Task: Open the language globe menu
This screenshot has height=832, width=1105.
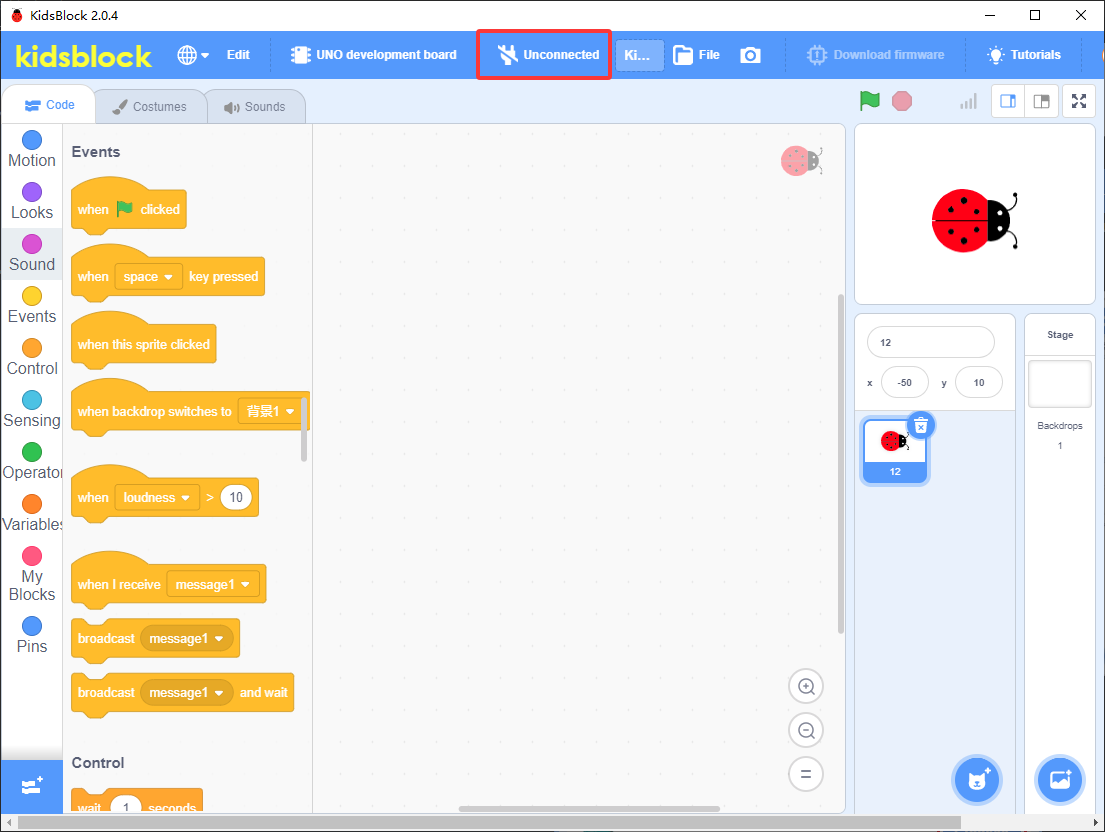Action: [193, 55]
